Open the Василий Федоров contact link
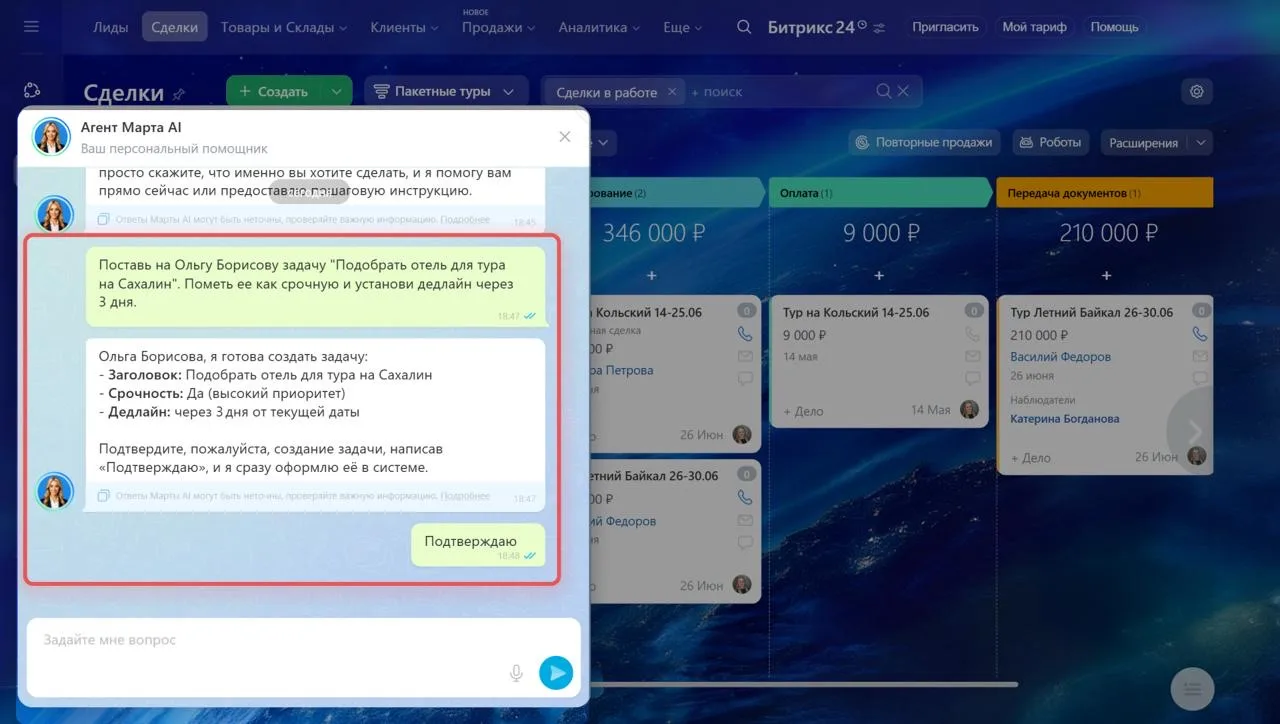Image resolution: width=1280 pixels, height=724 pixels. click(1060, 357)
